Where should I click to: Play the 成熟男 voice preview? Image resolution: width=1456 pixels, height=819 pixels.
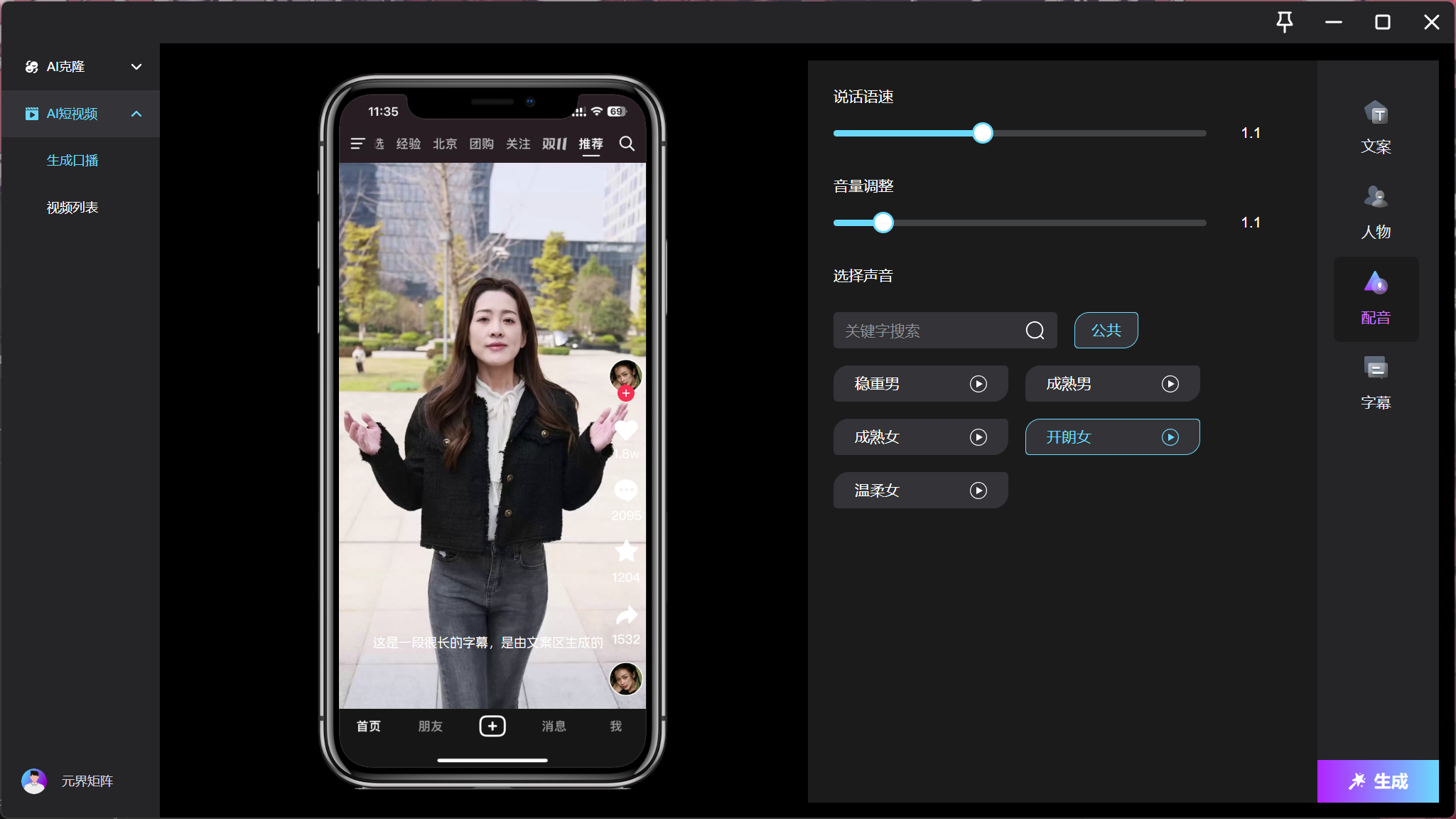[1170, 384]
